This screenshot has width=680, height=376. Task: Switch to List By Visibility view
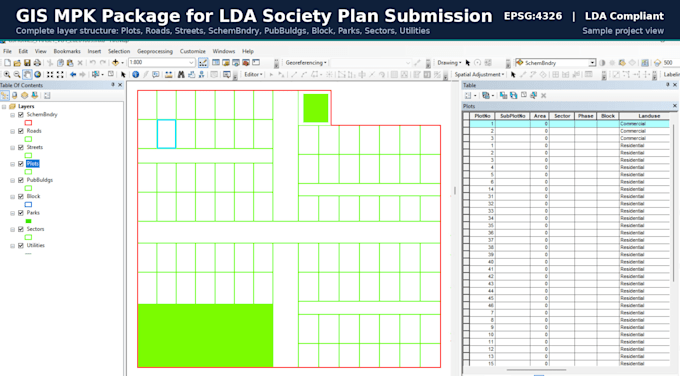24,95
